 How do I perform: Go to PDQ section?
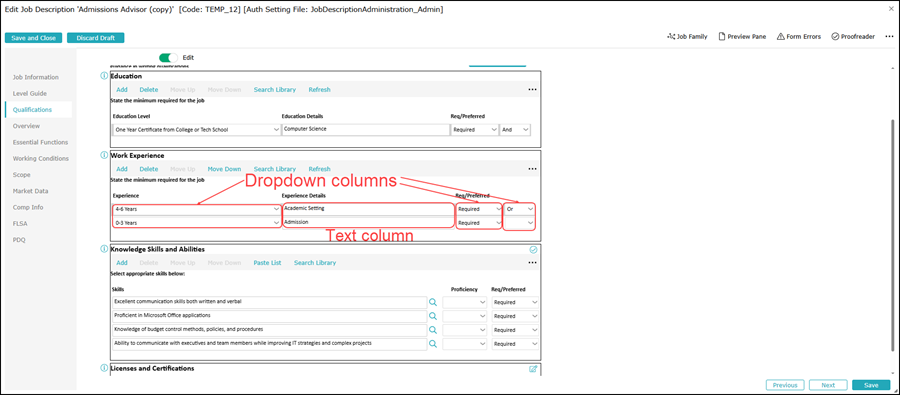pos(19,240)
